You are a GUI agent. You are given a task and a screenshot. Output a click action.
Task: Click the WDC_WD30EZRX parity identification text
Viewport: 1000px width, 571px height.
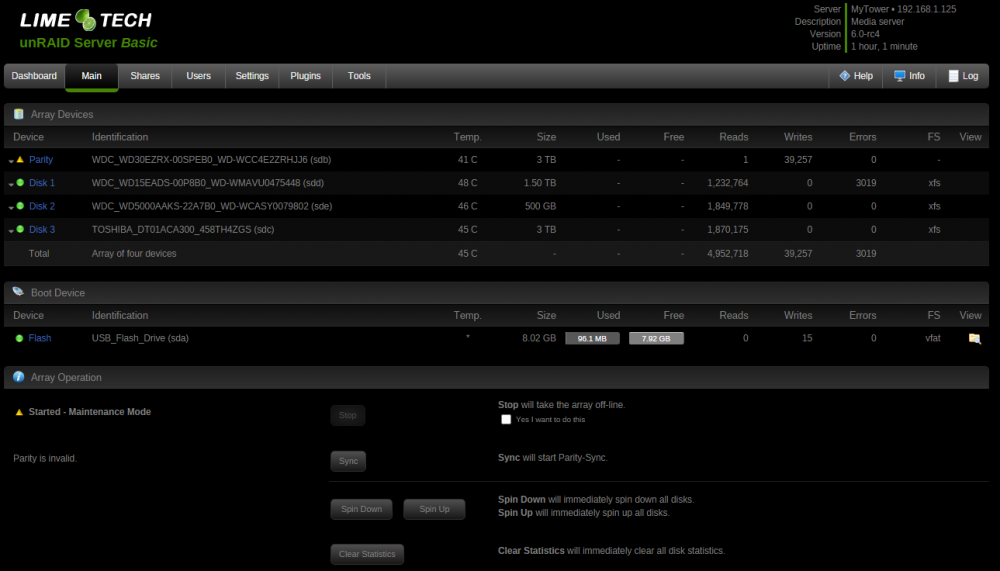[x=211, y=159]
